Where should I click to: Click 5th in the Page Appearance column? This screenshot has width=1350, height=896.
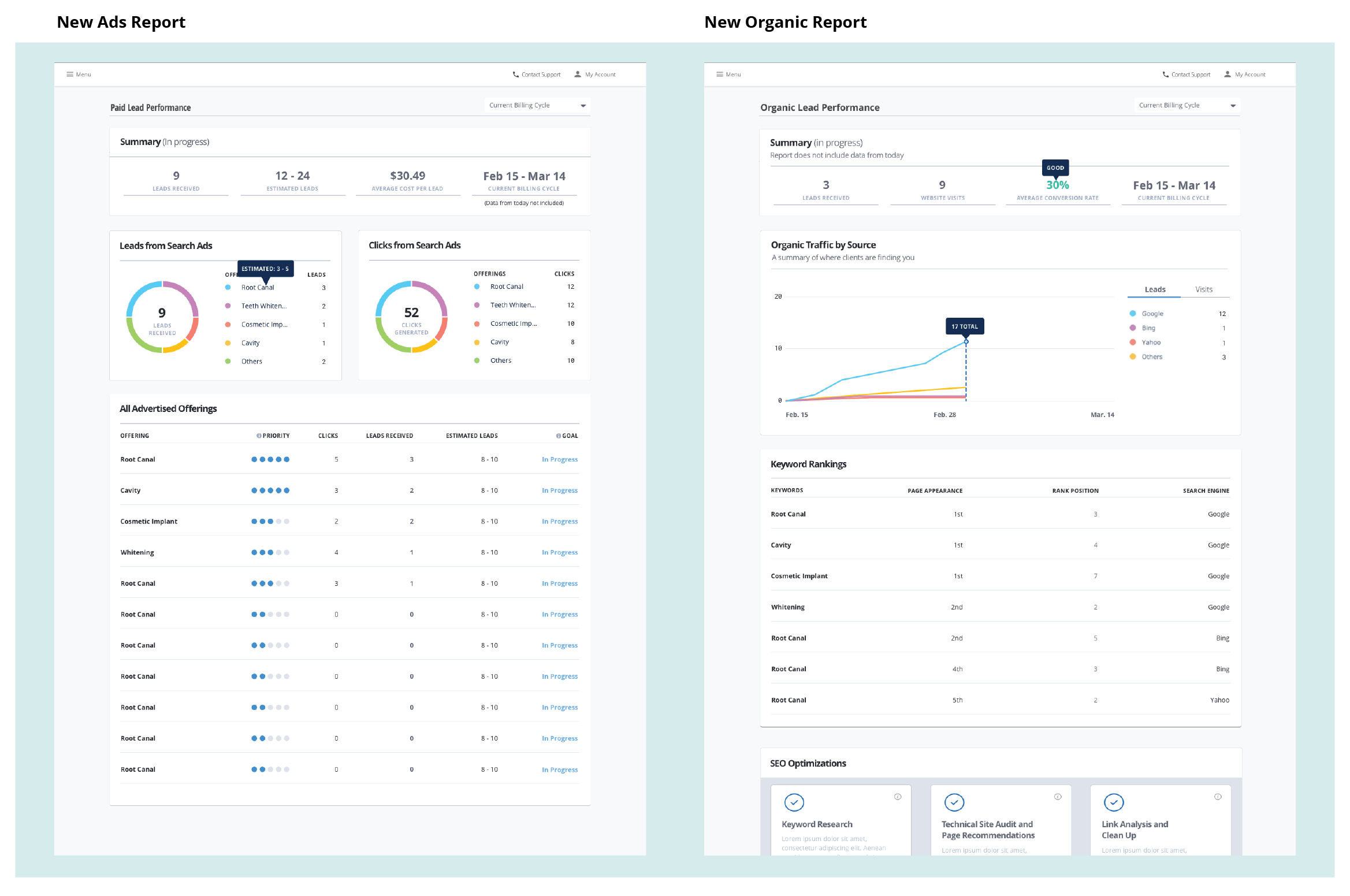(x=957, y=700)
